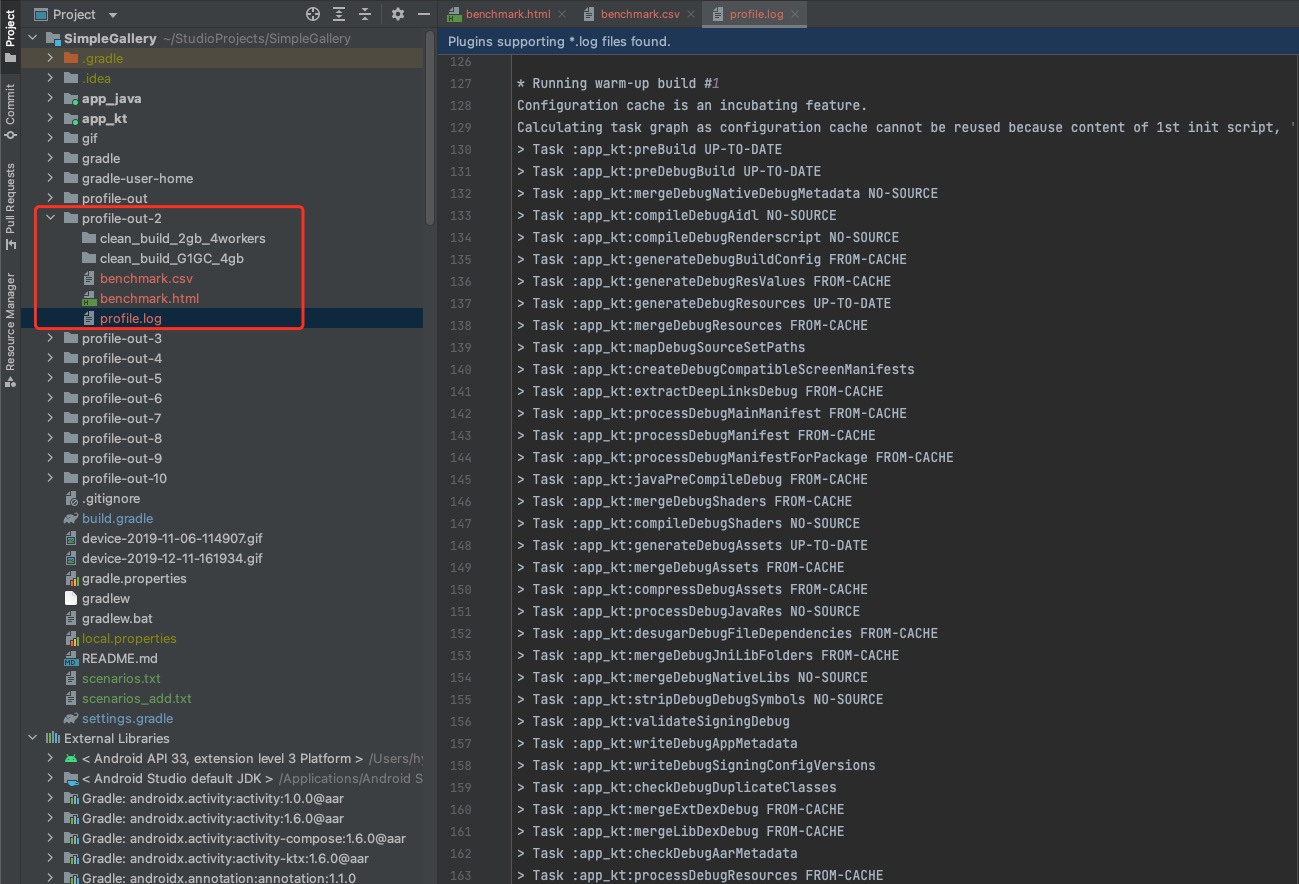Open Project panel settings gear
The height and width of the screenshot is (884, 1299).
coord(398,14)
